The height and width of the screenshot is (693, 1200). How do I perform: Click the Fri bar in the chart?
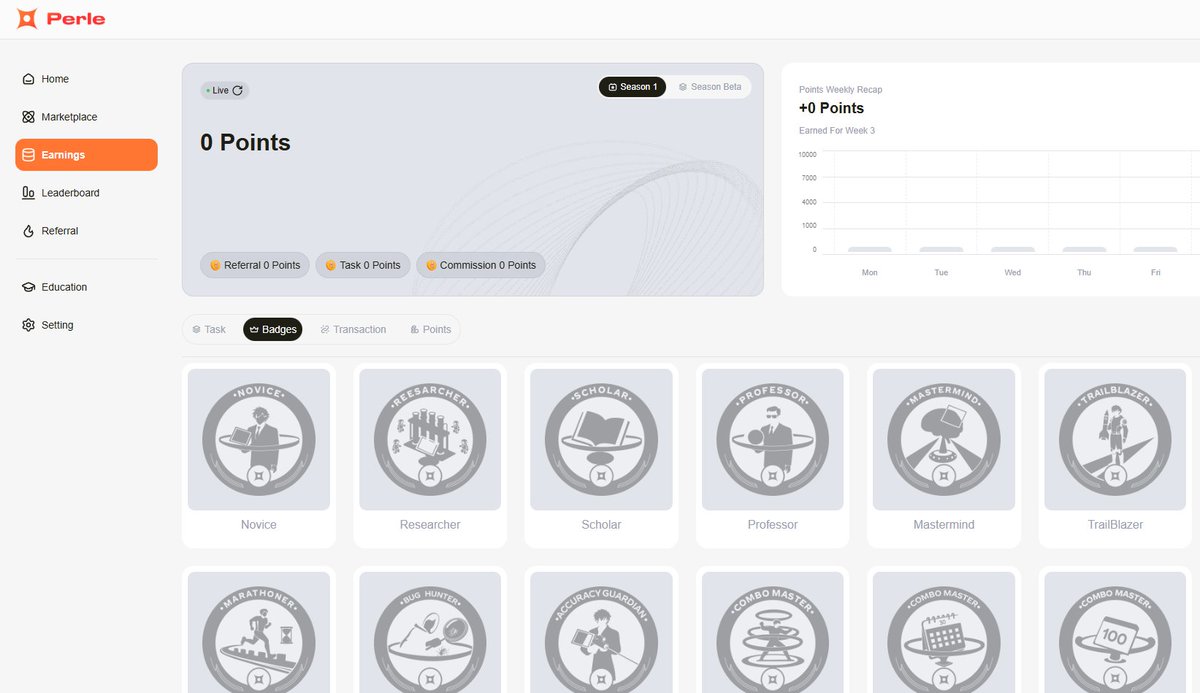pyautogui.click(x=1155, y=249)
